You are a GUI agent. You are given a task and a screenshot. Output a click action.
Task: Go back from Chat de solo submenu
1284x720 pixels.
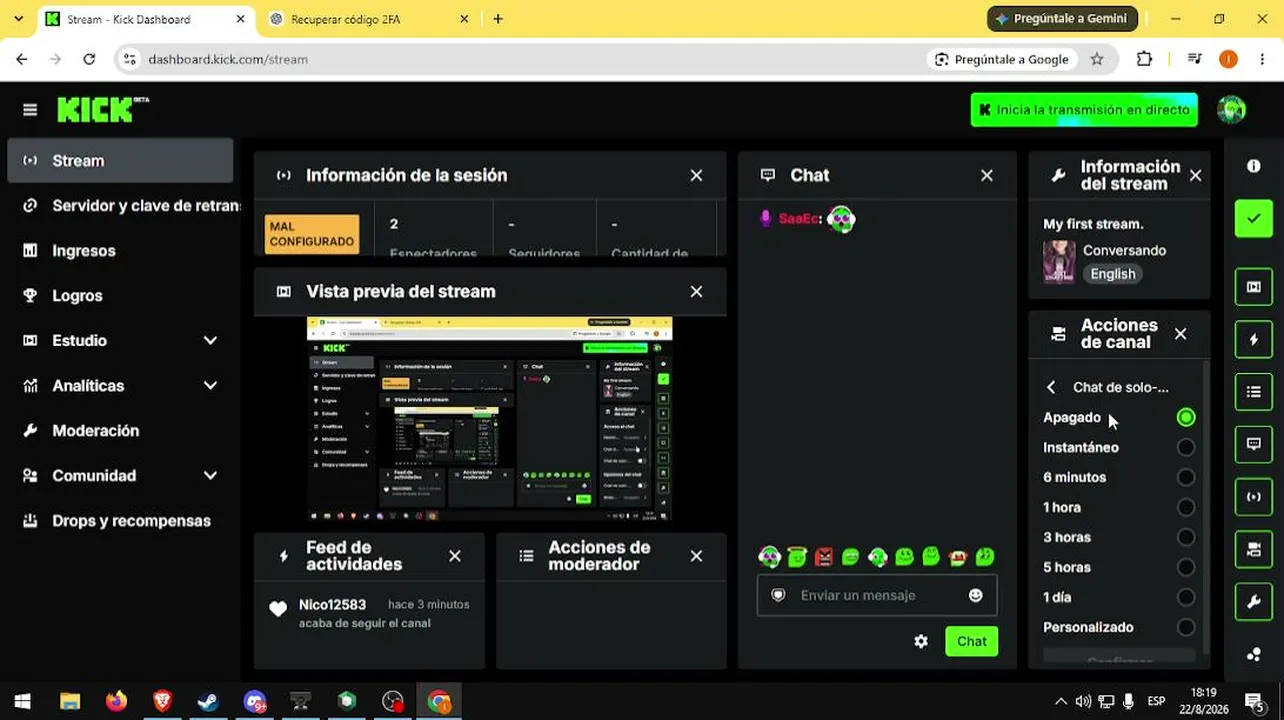[x=1051, y=387]
